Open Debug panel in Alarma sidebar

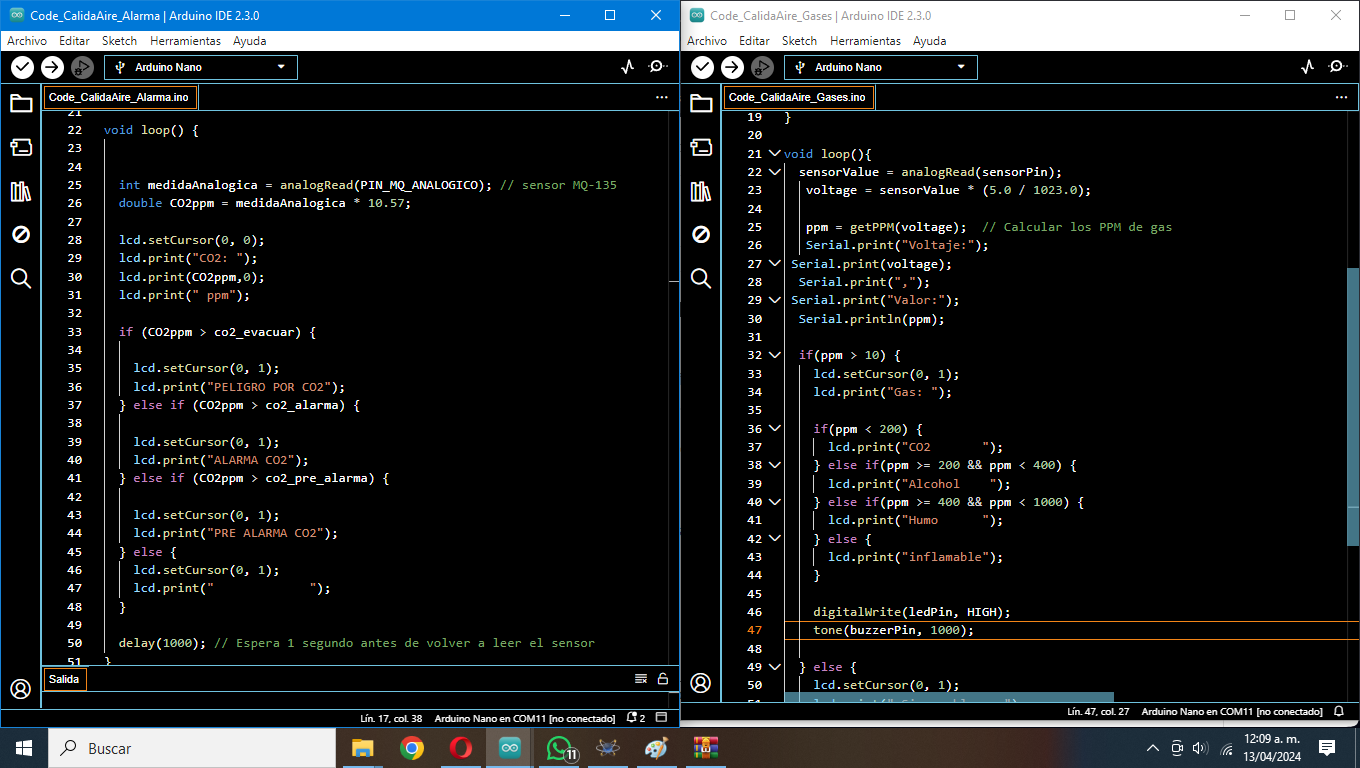click(x=21, y=234)
